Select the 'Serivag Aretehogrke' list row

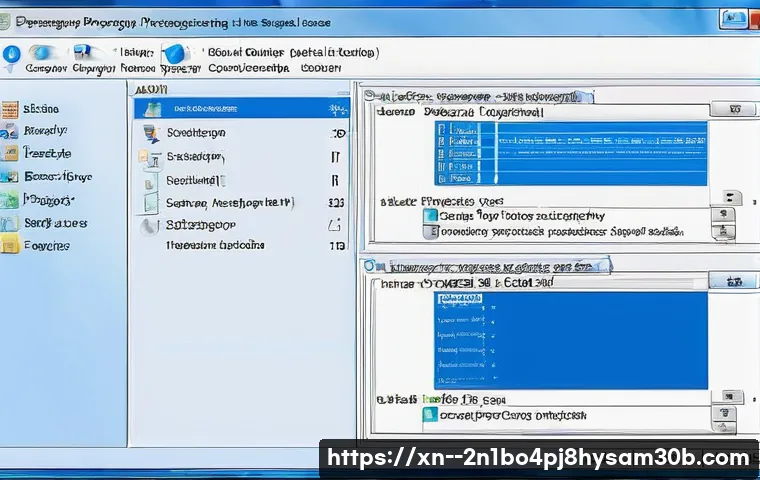click(x=241, y=203)
